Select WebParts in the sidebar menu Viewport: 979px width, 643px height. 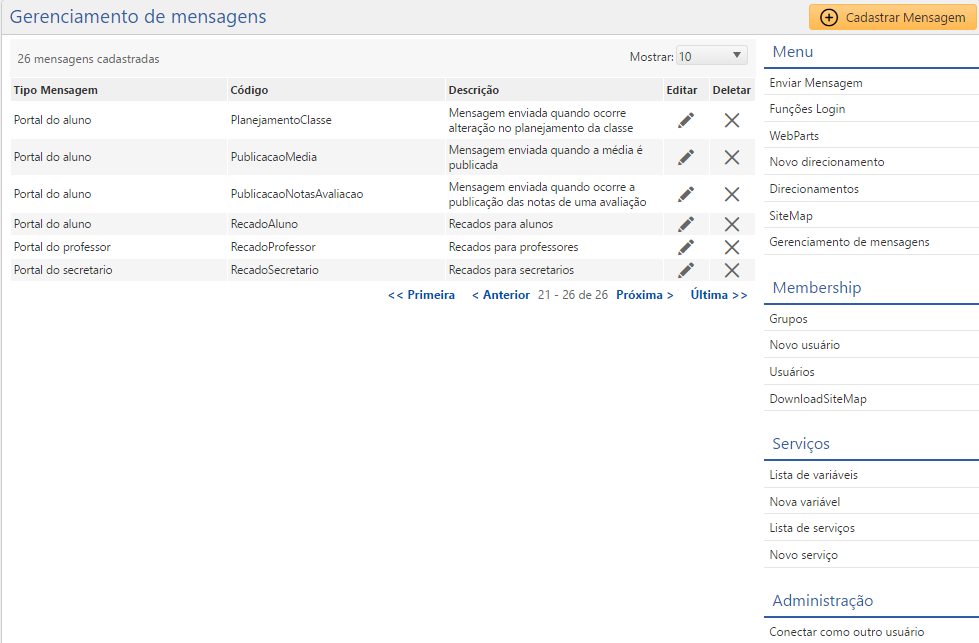click(x=793, y=135)
